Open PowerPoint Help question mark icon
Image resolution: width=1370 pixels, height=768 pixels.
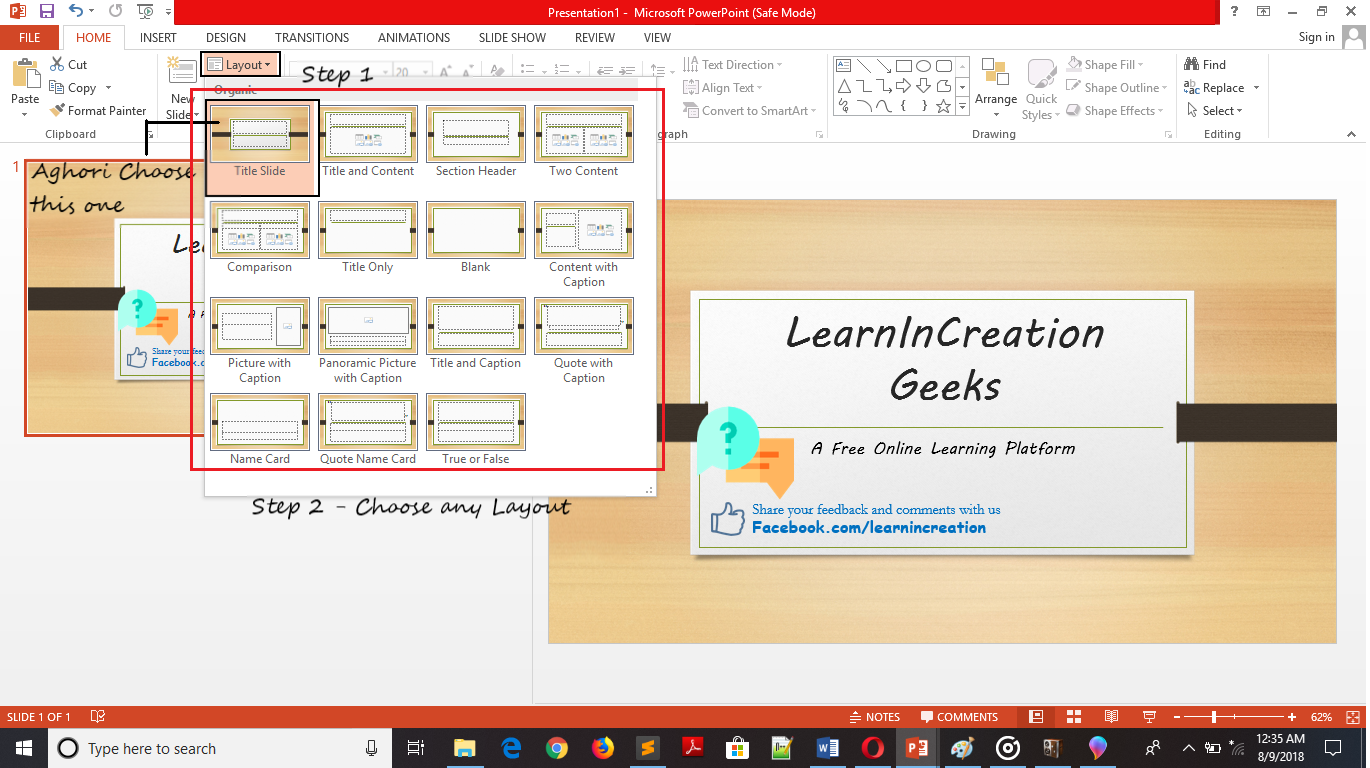tap(1235, 12)
